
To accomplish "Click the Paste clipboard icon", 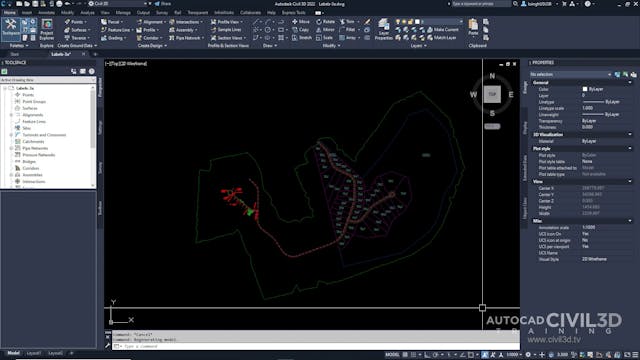I will (473, 27).
